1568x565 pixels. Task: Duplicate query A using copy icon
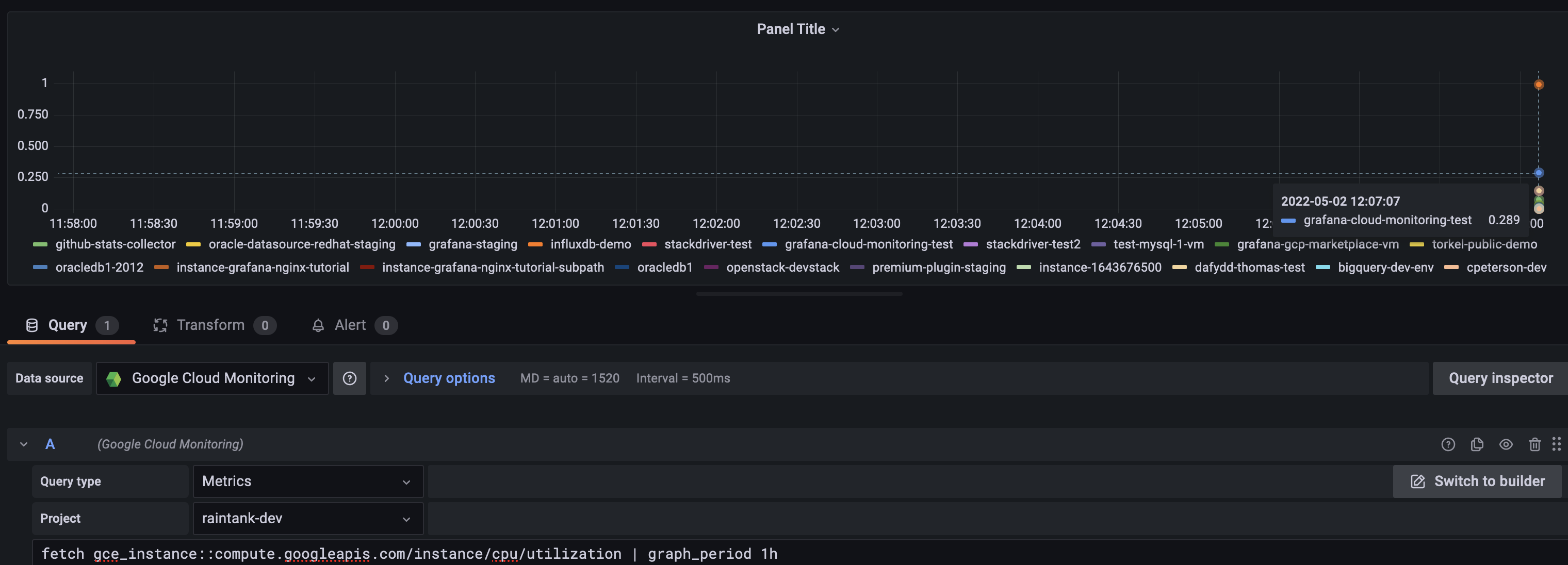coord(1477,444)
